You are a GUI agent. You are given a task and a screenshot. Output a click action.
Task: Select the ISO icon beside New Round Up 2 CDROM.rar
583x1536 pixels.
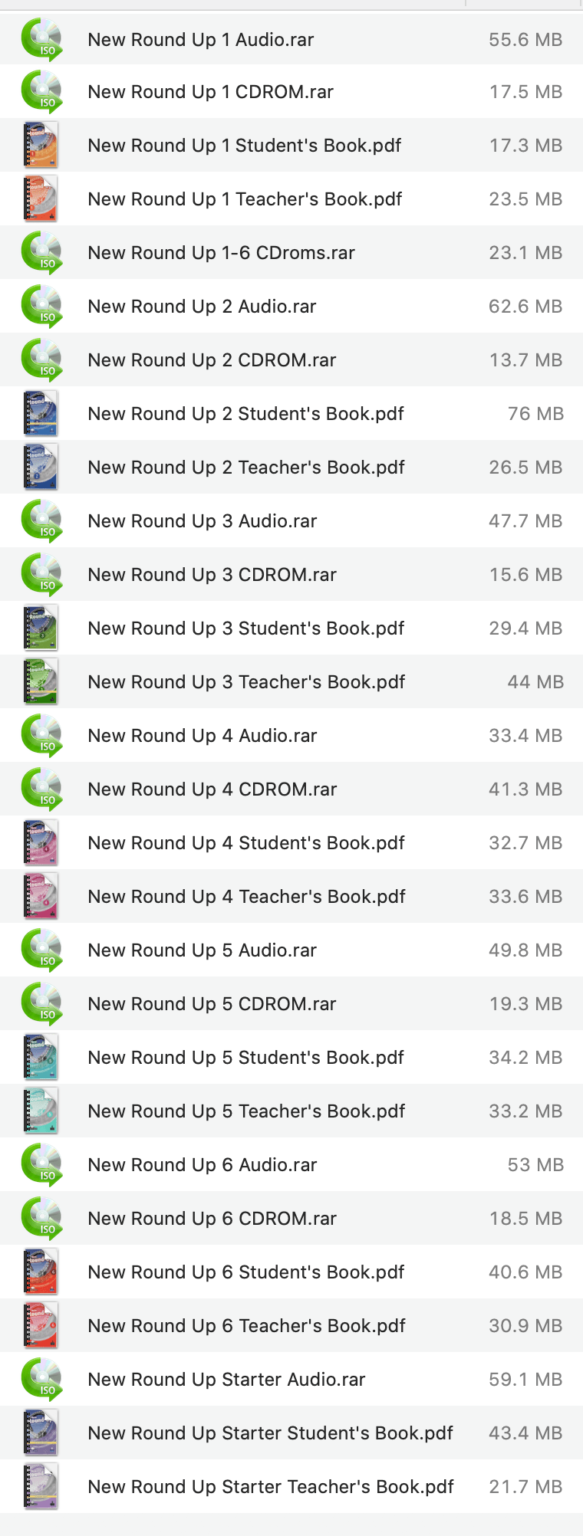(x=38, y=360)
